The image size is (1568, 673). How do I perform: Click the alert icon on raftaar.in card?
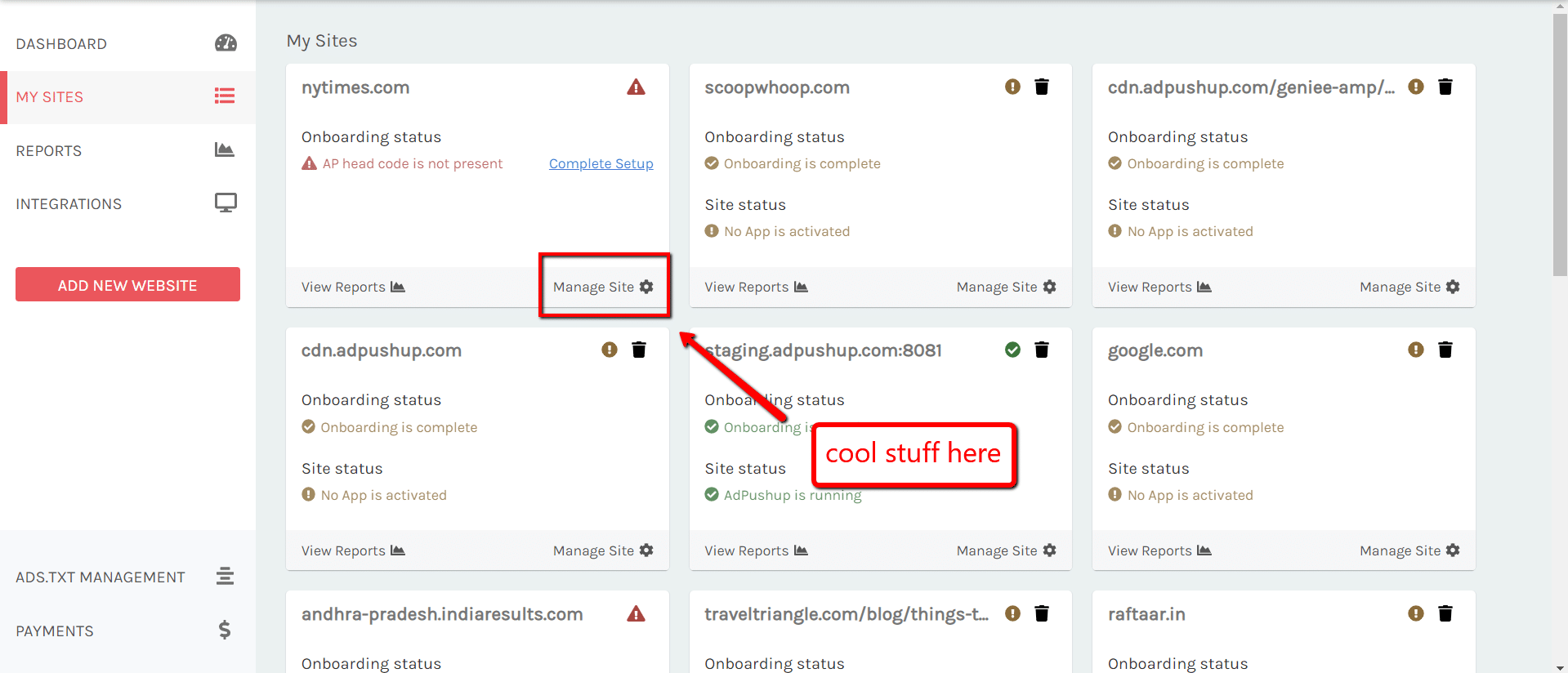pyautogui.click(x=1416, y=613)
